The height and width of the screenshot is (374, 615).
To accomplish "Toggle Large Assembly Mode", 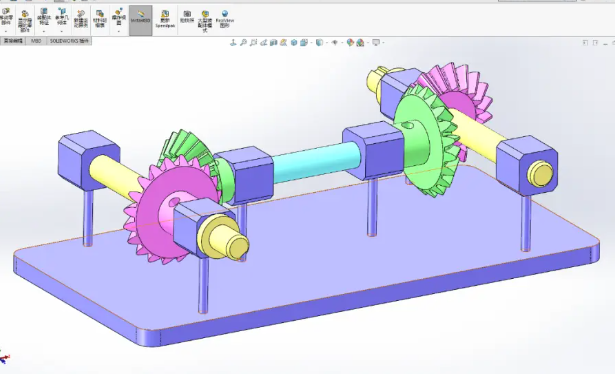I will click(205, 21).
